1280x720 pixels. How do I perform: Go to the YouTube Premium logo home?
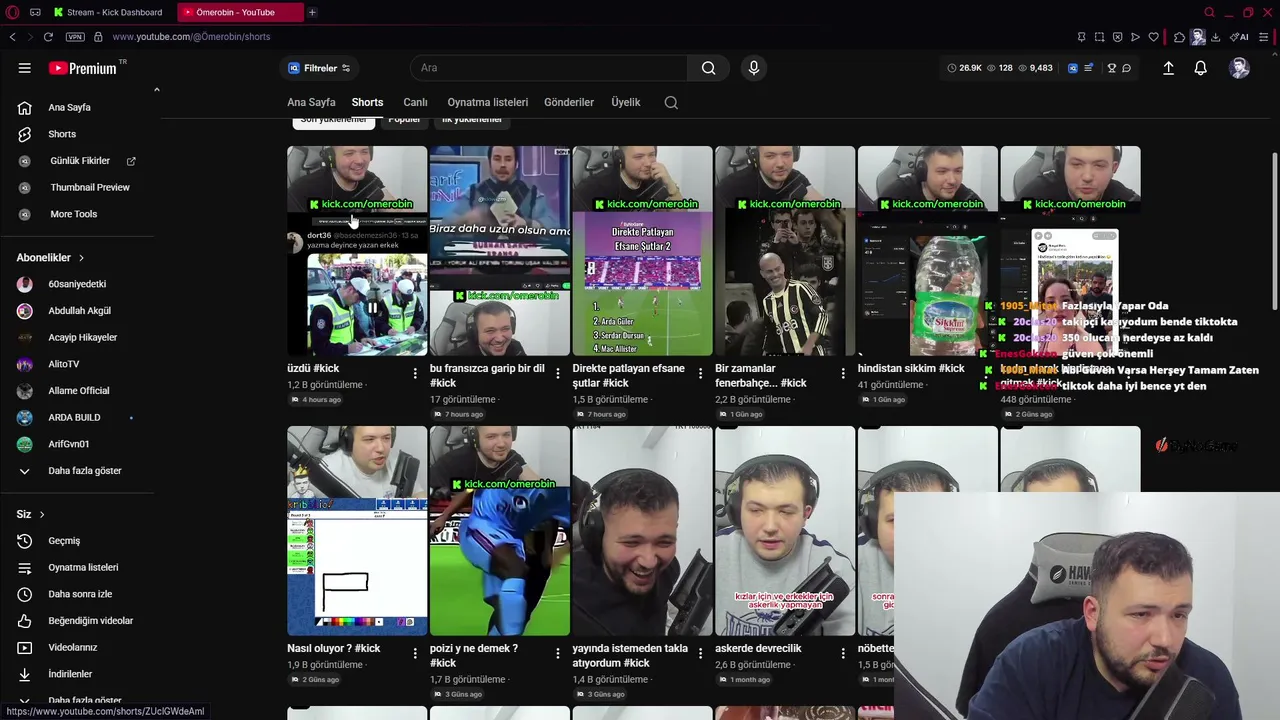click(84, 68)
